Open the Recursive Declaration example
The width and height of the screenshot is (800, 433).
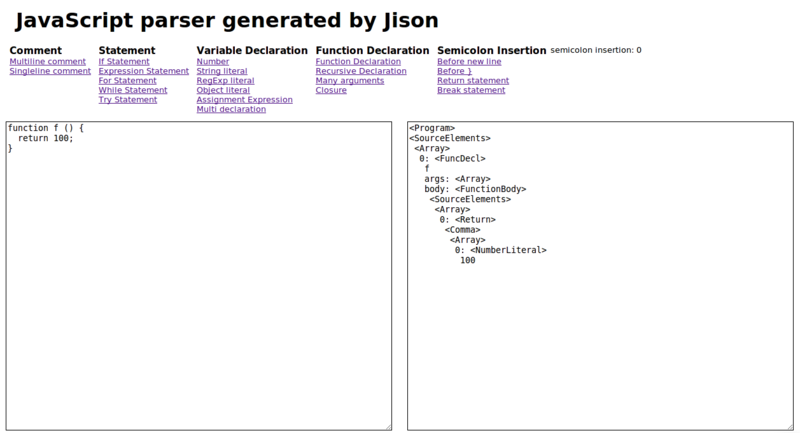(x=361, y=71)
